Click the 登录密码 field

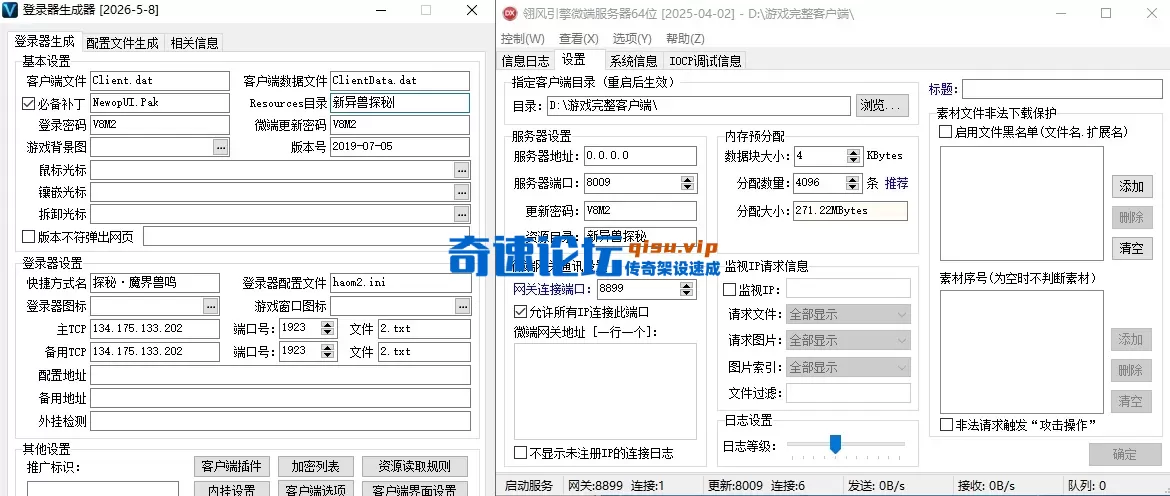click(160, 125)
